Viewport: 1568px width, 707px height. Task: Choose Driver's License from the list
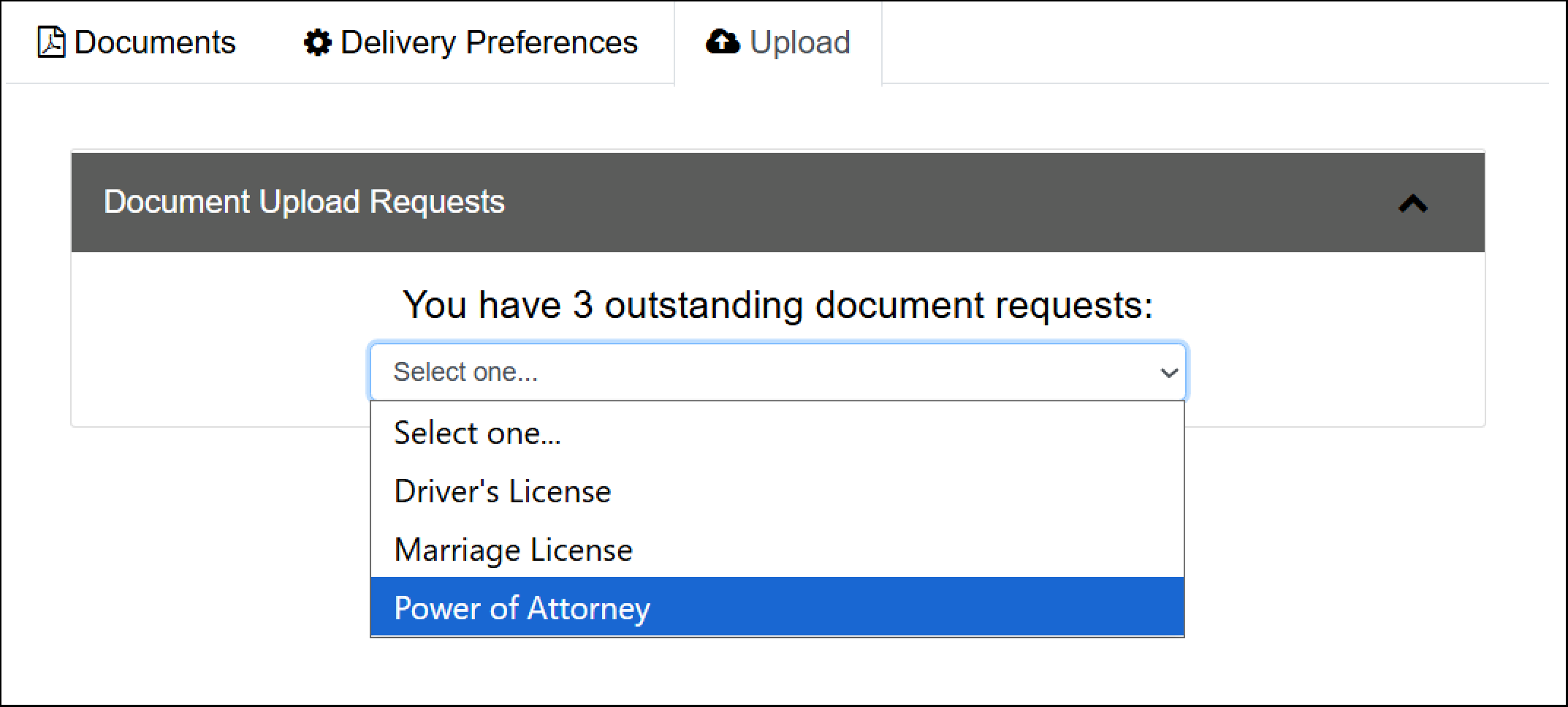502,491
